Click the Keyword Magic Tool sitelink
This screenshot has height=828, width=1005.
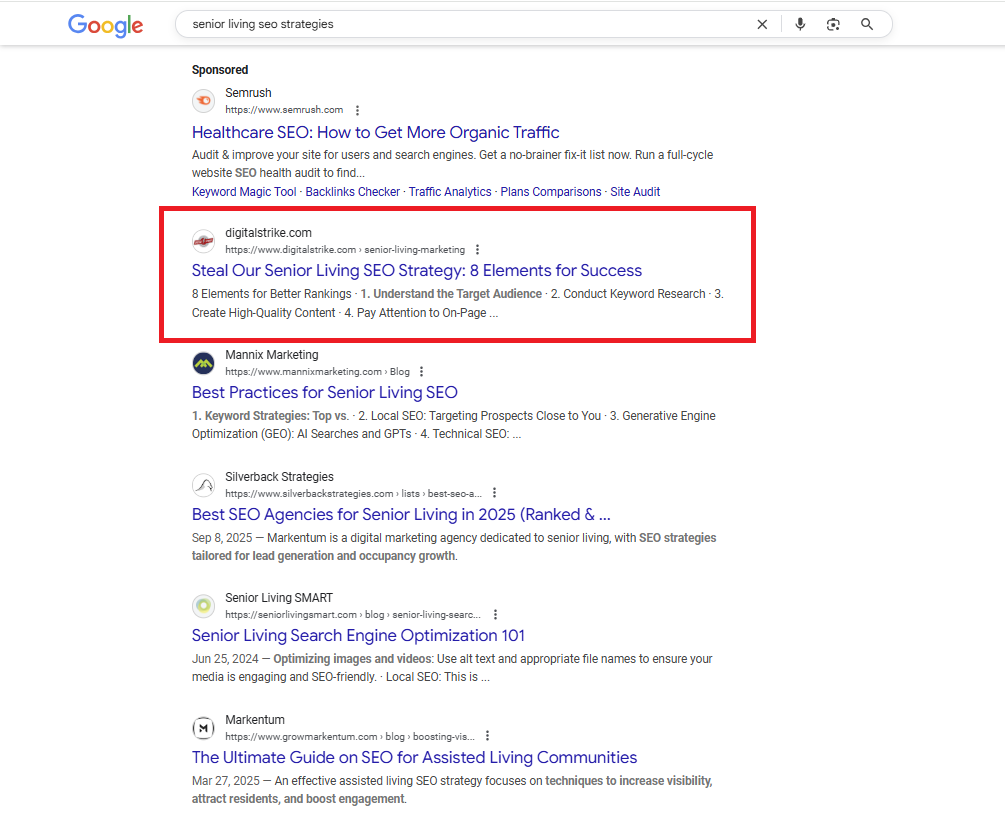tap(244, 192)
